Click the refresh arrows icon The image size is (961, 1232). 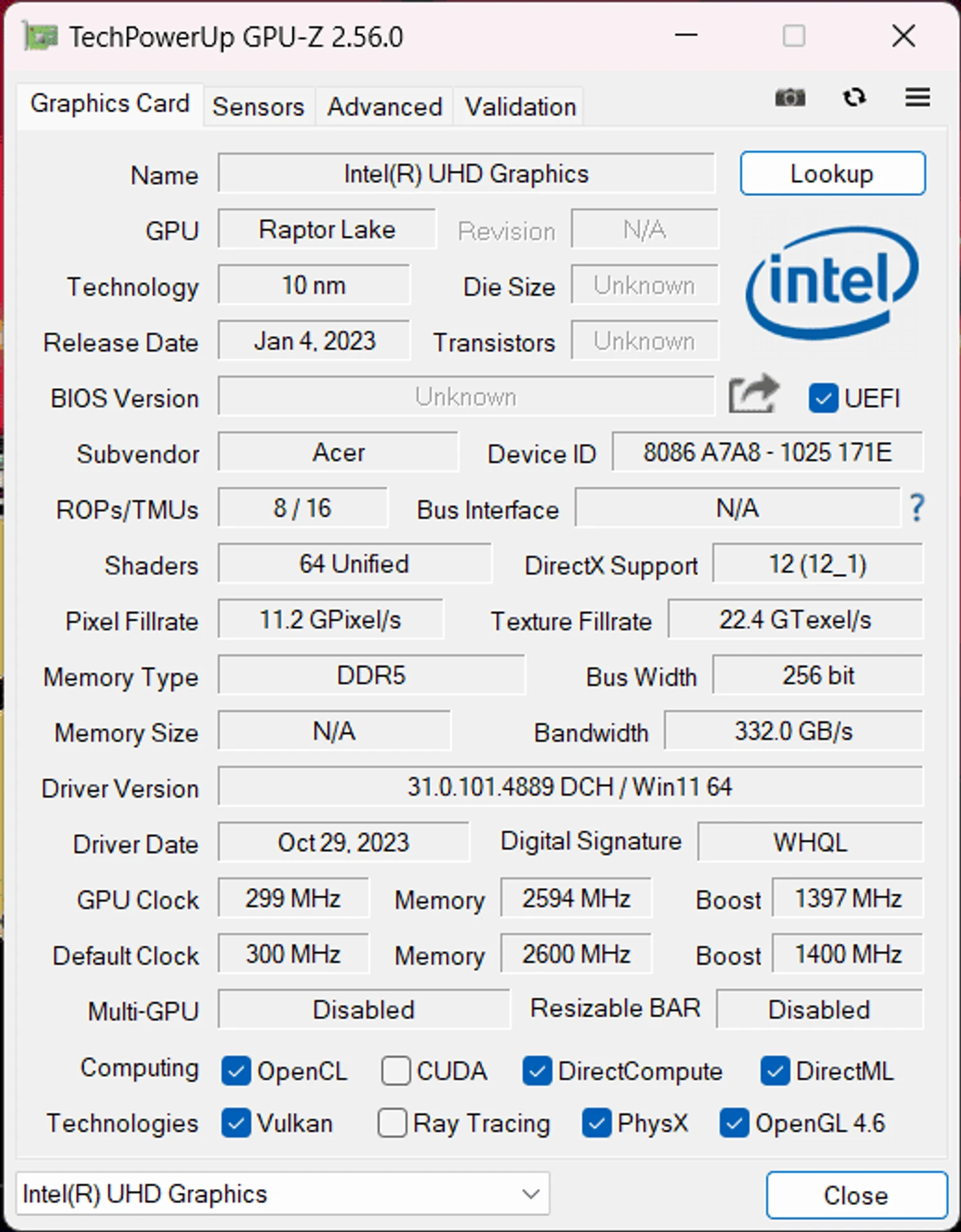[854, 98]
